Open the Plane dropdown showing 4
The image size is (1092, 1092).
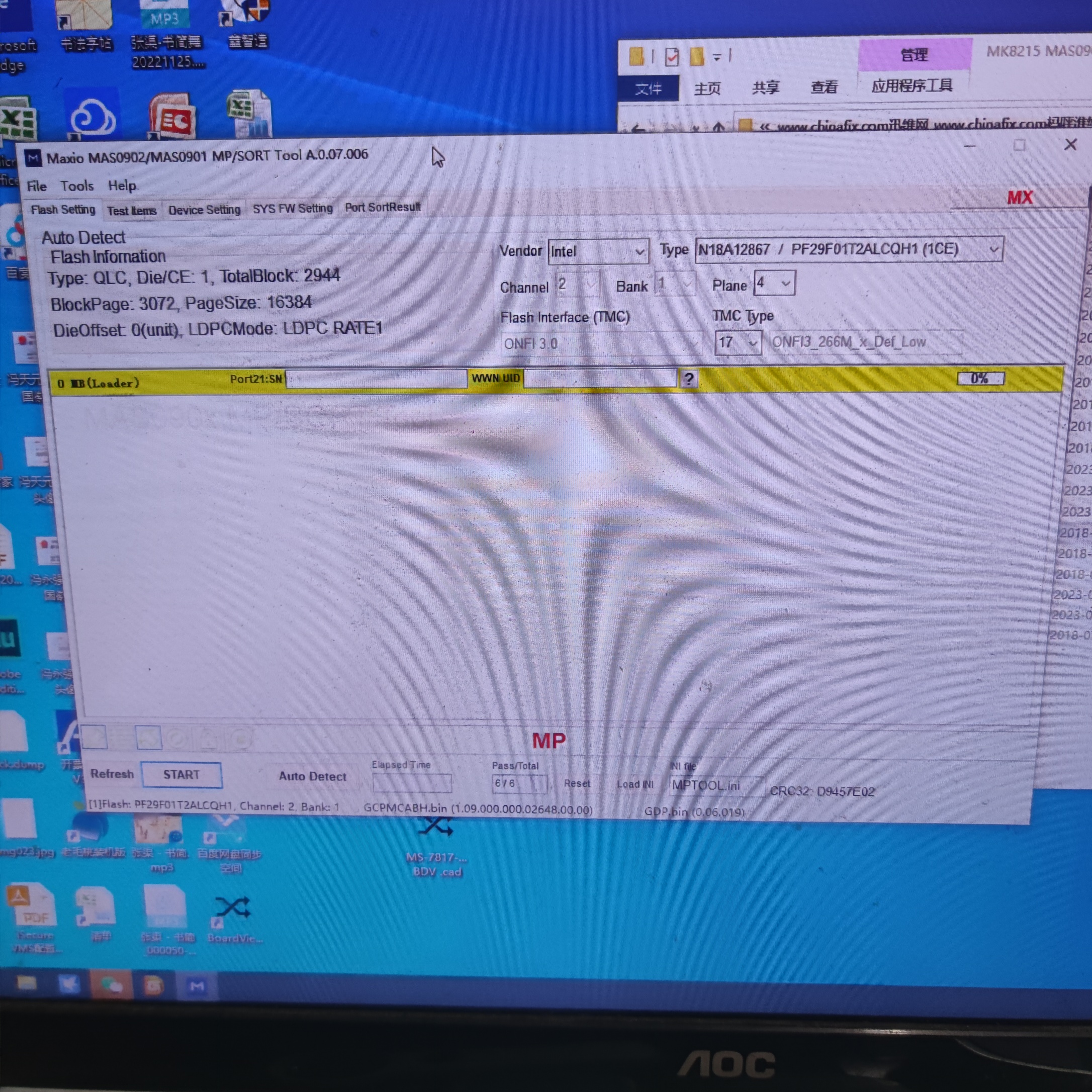(x=774, y=283)
